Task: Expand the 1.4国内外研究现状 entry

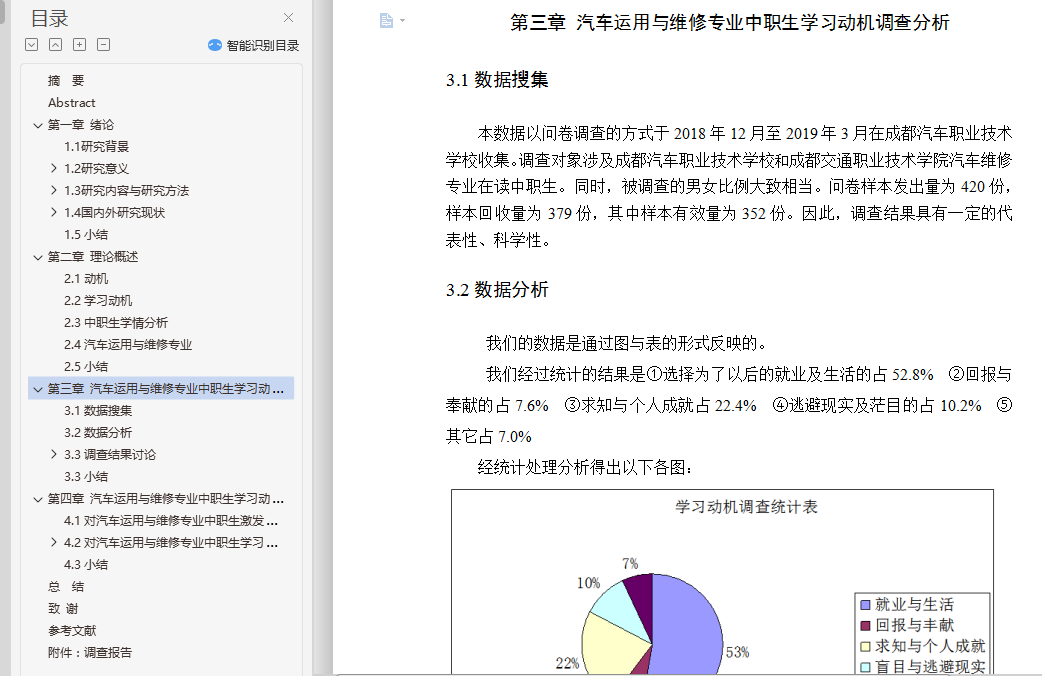Action: [x=54, y=213]
